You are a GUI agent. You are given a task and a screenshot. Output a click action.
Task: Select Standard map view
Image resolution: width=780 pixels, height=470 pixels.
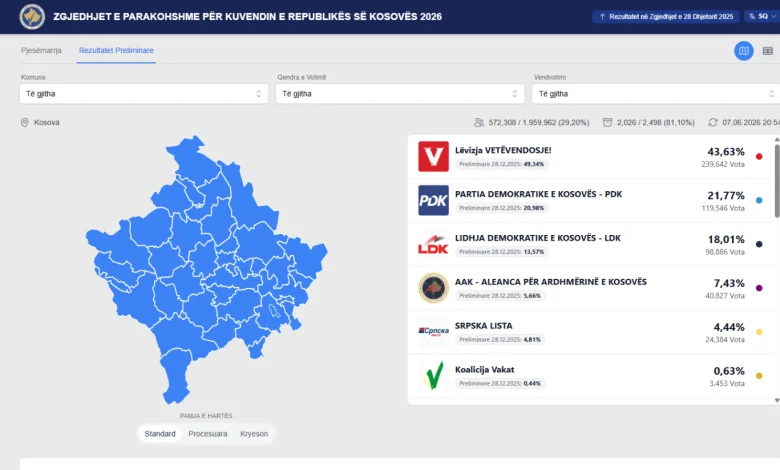[160, 434]
